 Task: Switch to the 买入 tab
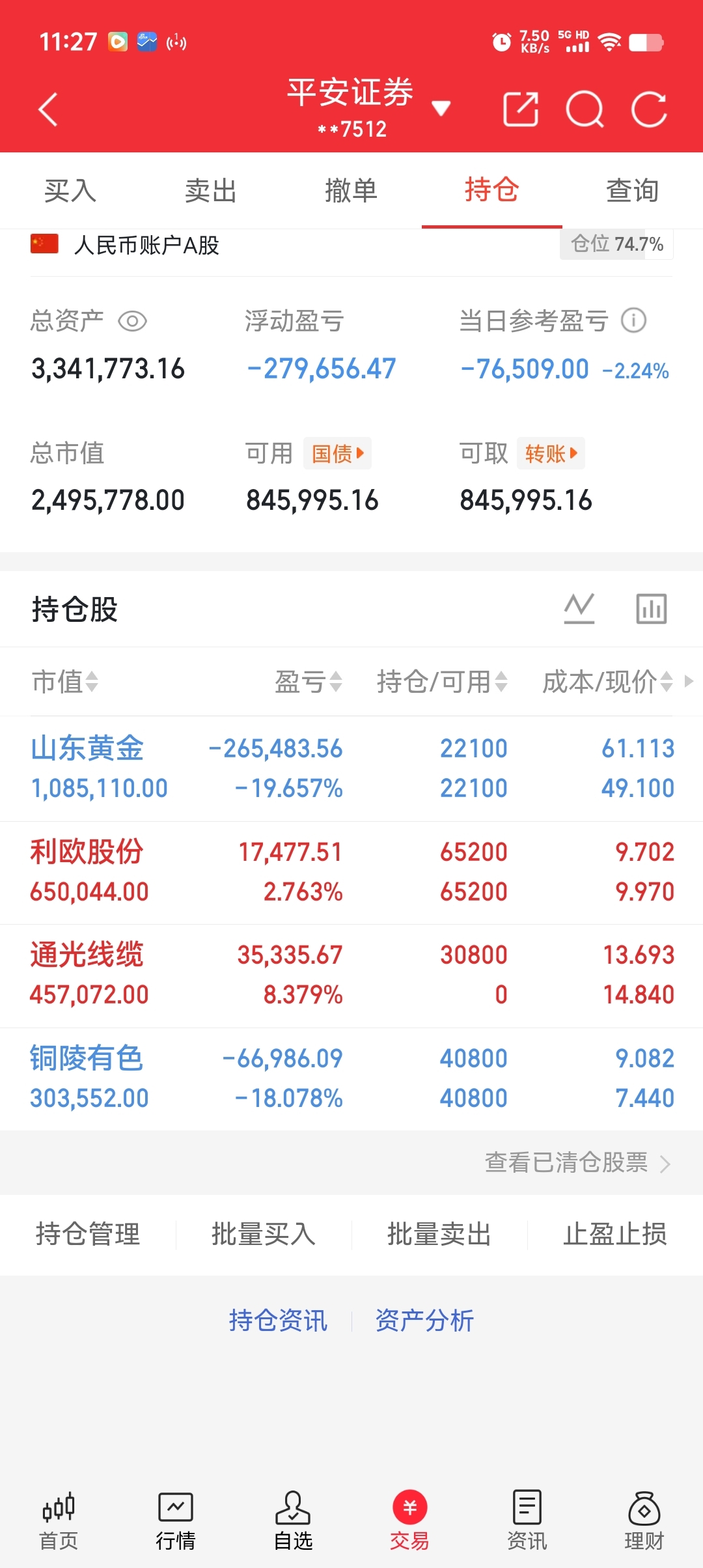(70, 191)
